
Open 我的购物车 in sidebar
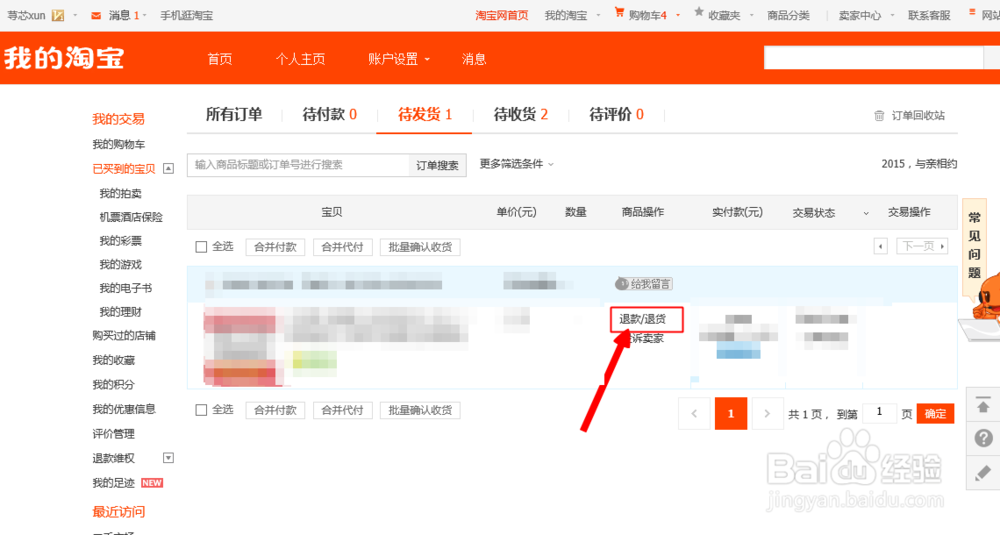pos(119,144)
